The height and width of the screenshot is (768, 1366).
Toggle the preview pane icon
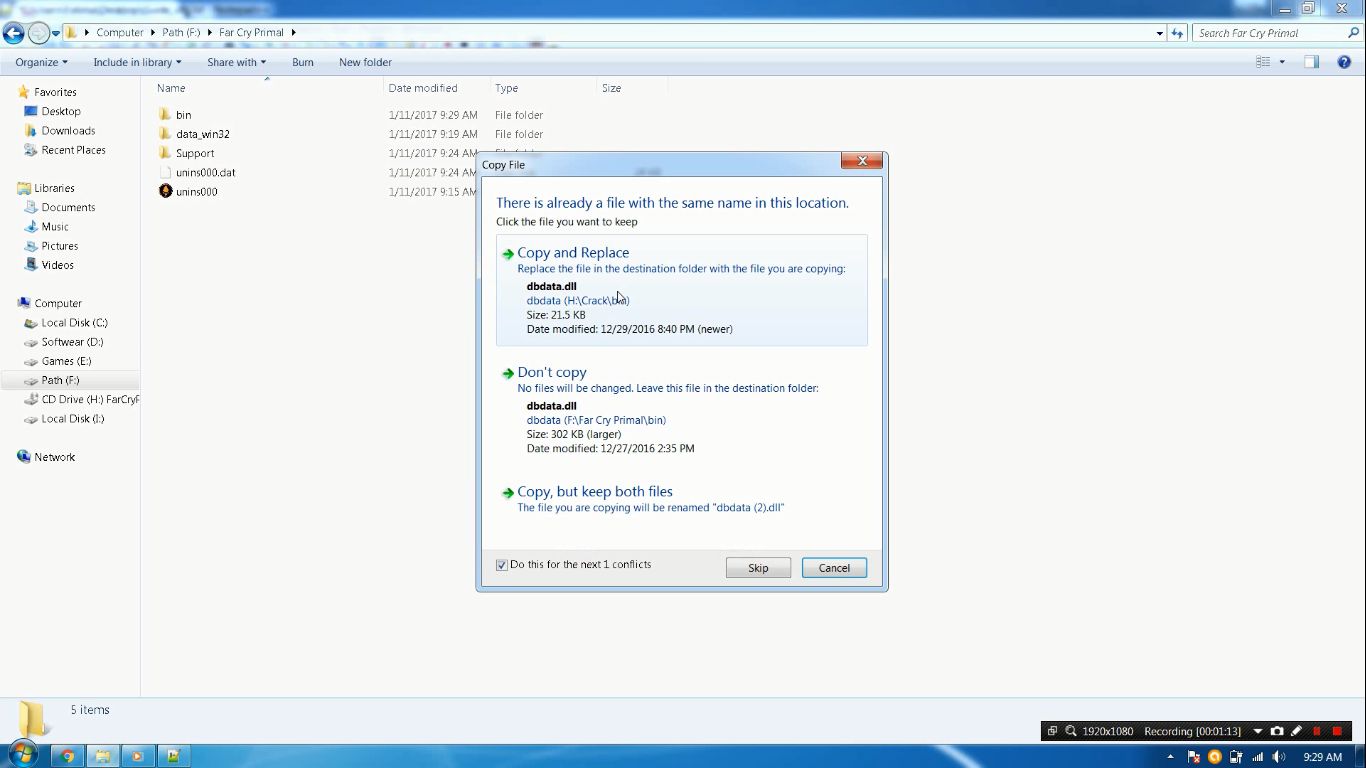pos(1311,62)
